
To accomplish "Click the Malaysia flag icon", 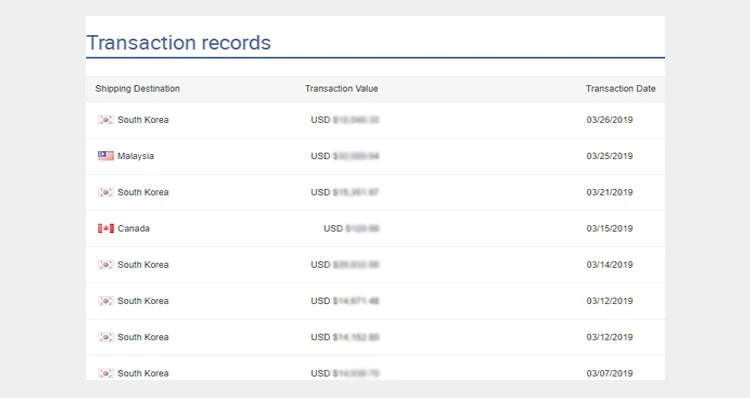I will pyautogui.click(x=106, y=156).
